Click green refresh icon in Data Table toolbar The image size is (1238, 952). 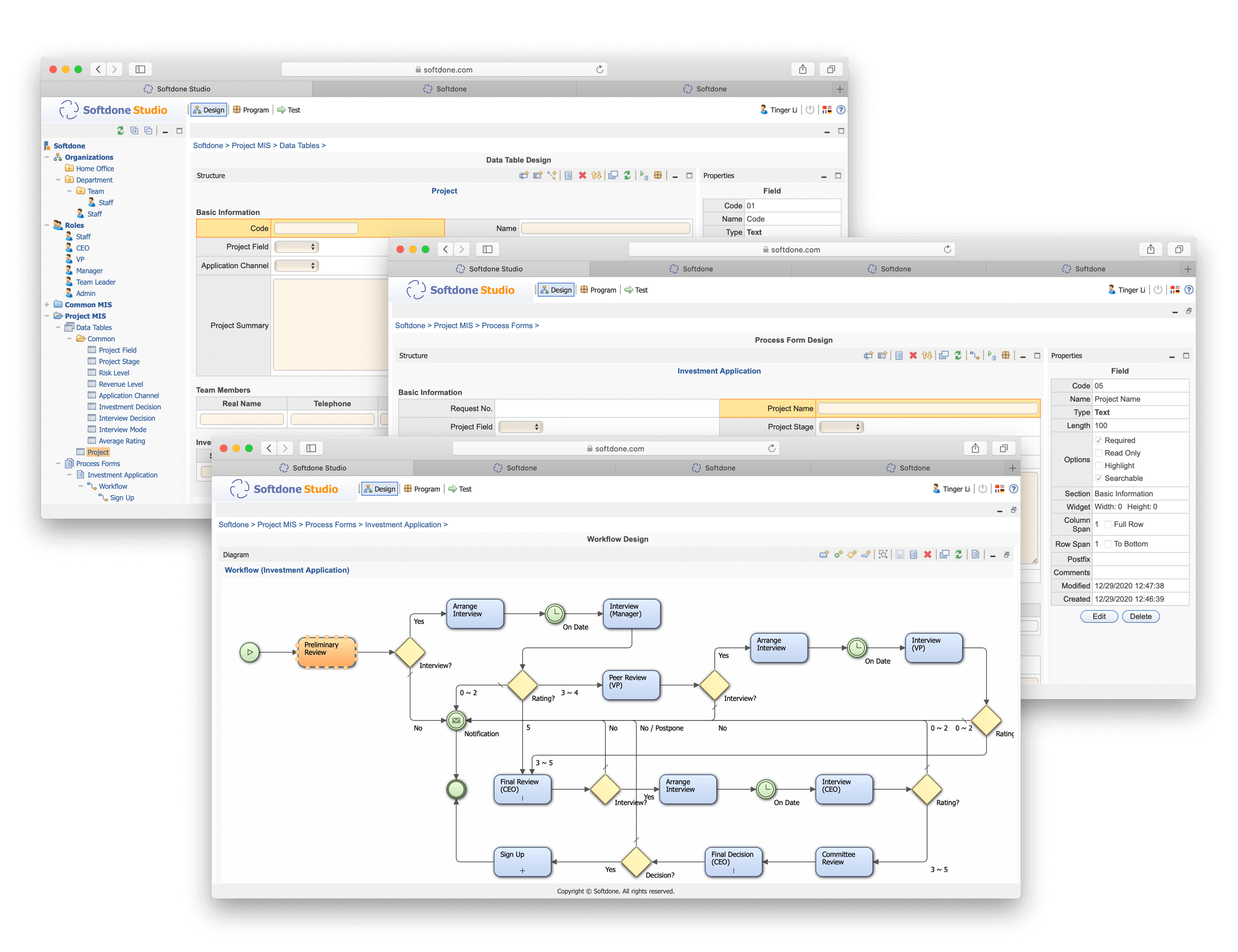click(x=627, y=176)
